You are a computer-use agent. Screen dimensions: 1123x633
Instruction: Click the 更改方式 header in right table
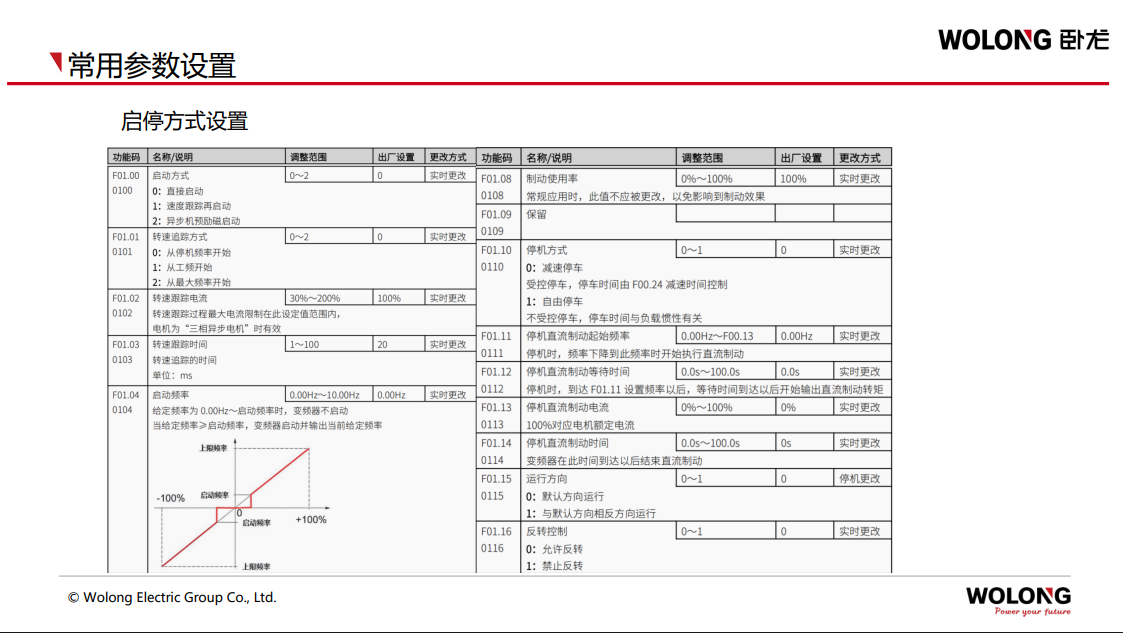pos(860,158)
